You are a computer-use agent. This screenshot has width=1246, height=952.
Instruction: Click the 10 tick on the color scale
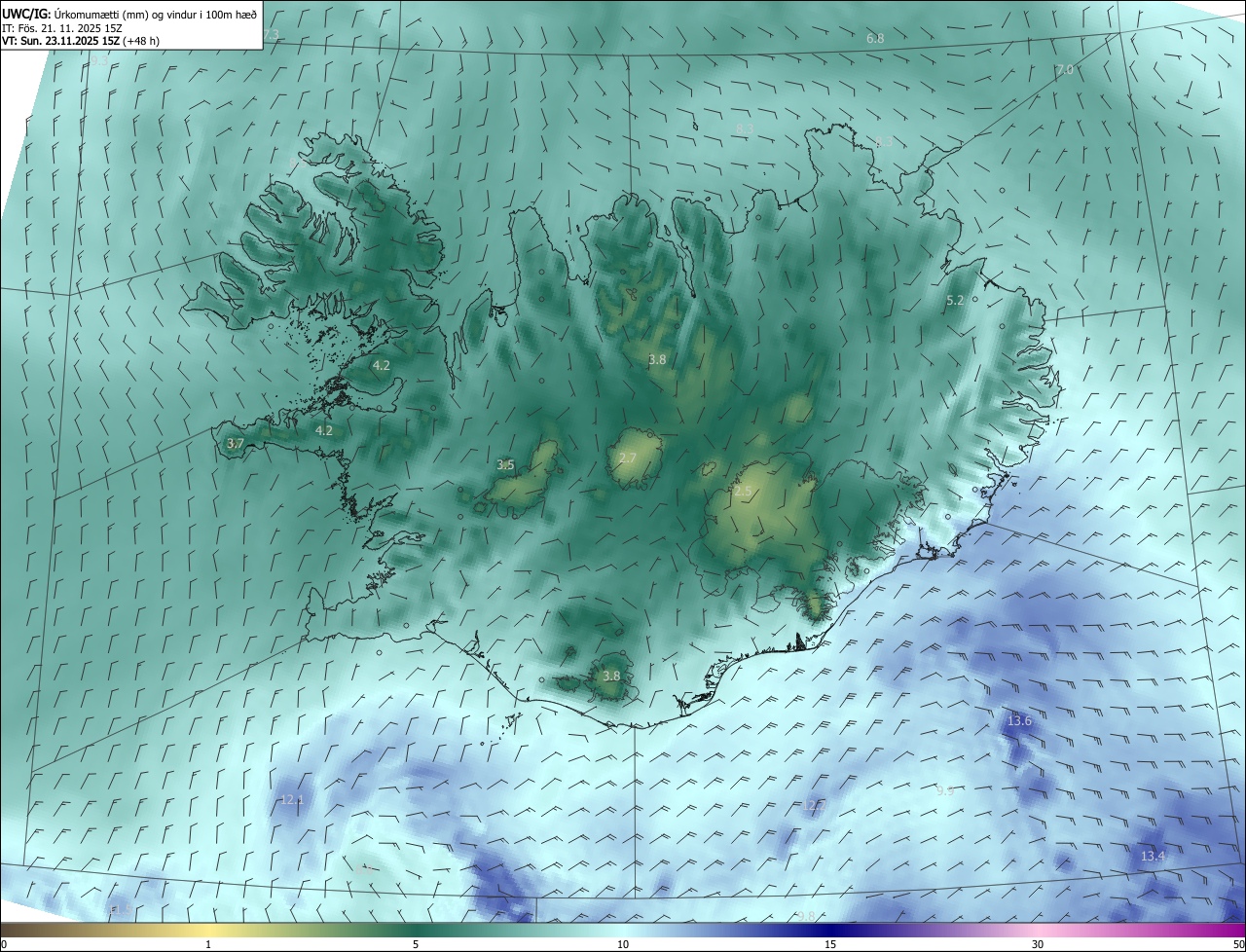click(x=623, y=945)
